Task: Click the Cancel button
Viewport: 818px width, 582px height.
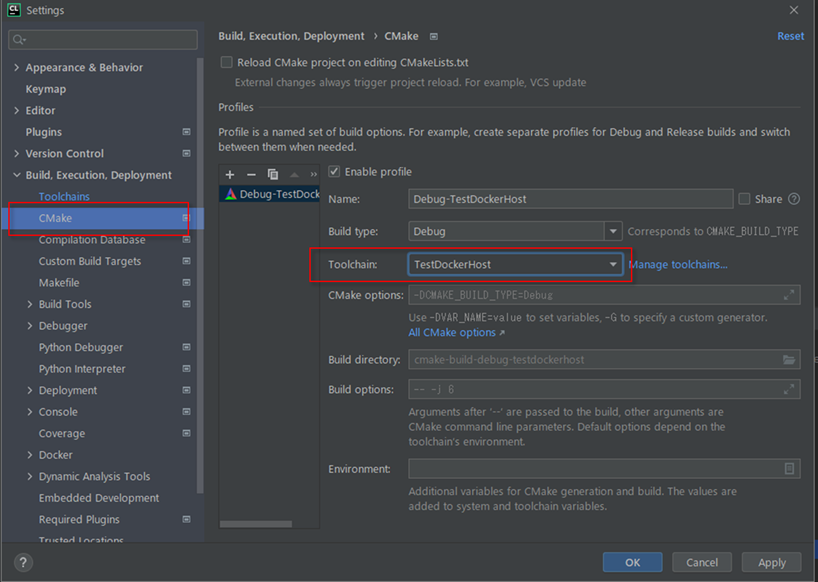Action: [x=702, y=562]
